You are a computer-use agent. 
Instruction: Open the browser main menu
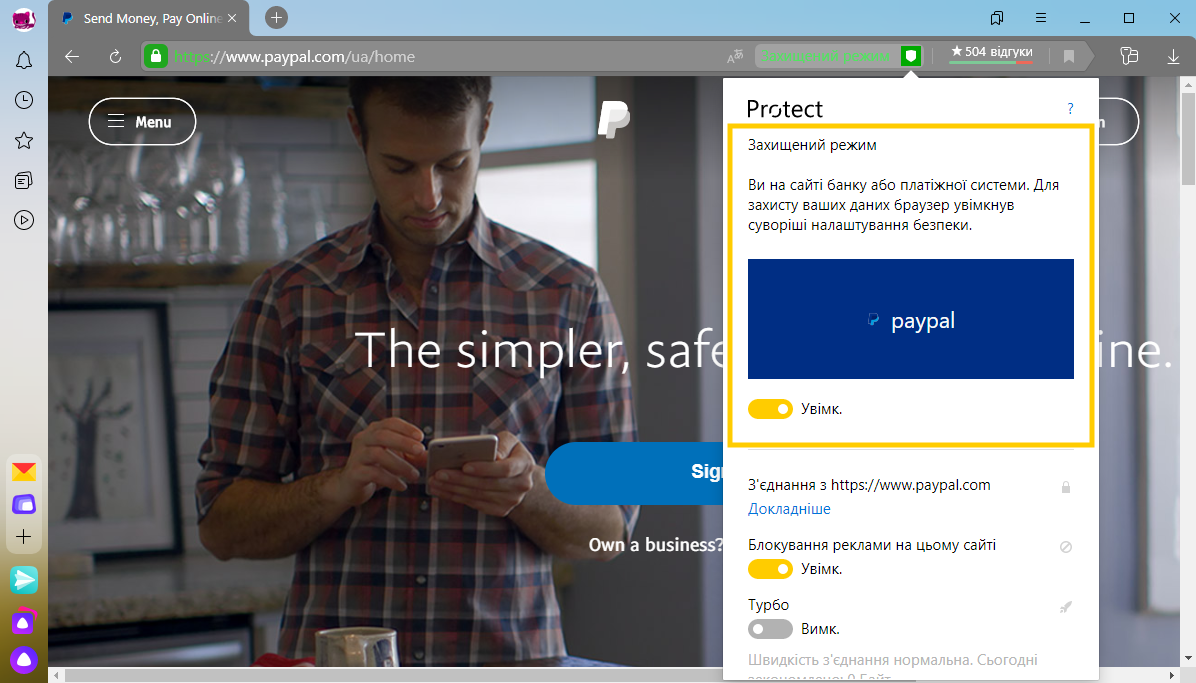[x=1040, y=18]
